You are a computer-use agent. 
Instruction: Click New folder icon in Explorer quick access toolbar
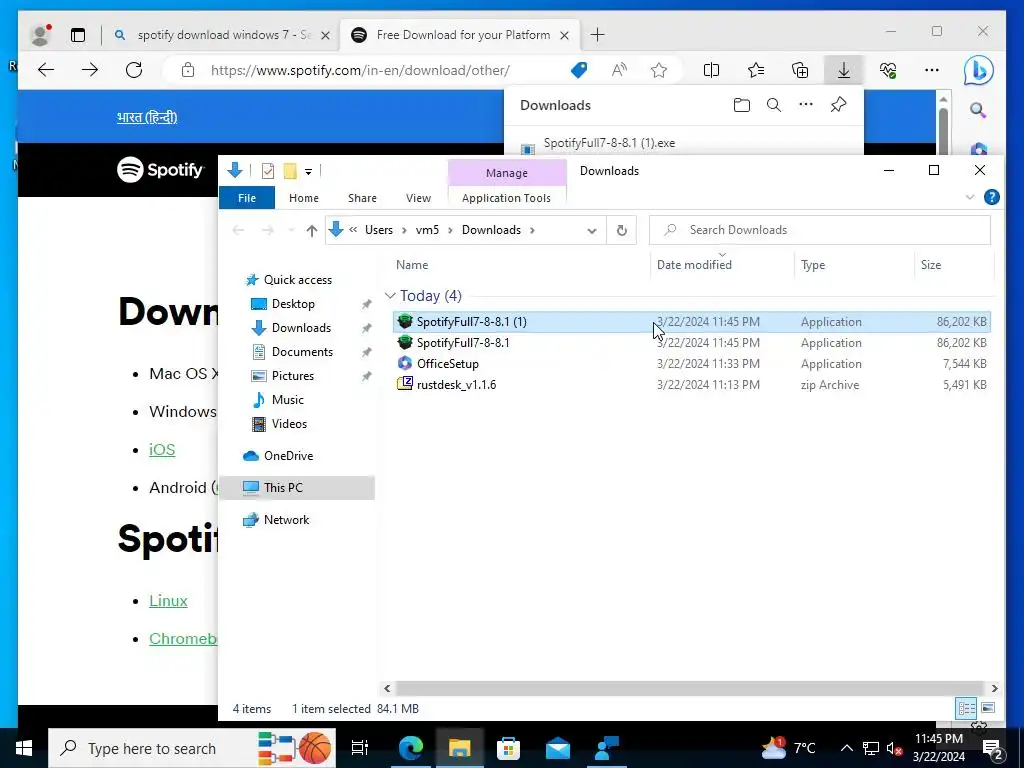click(x=290, y=171)
